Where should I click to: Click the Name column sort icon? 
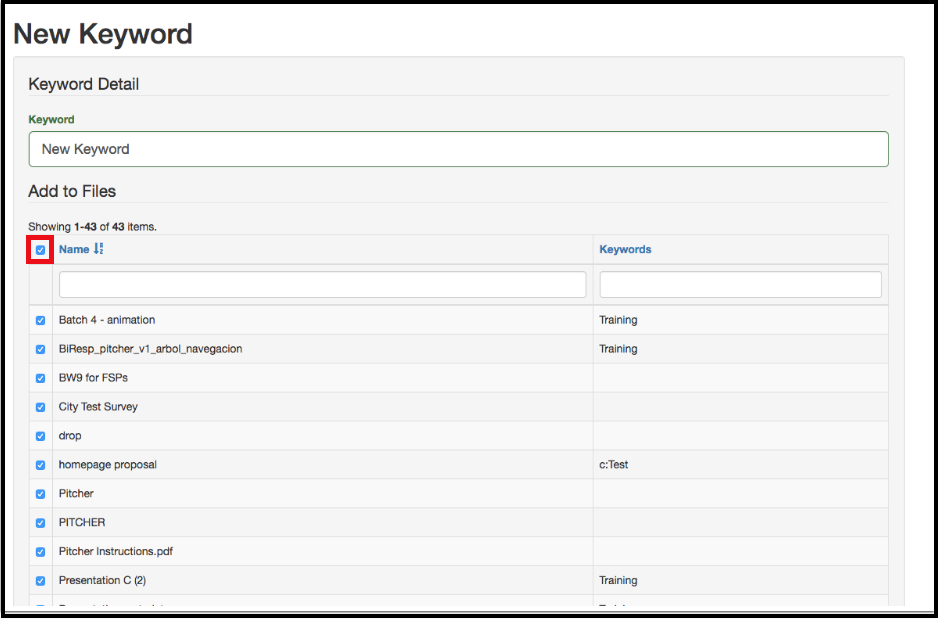click(x=98, y=249)
